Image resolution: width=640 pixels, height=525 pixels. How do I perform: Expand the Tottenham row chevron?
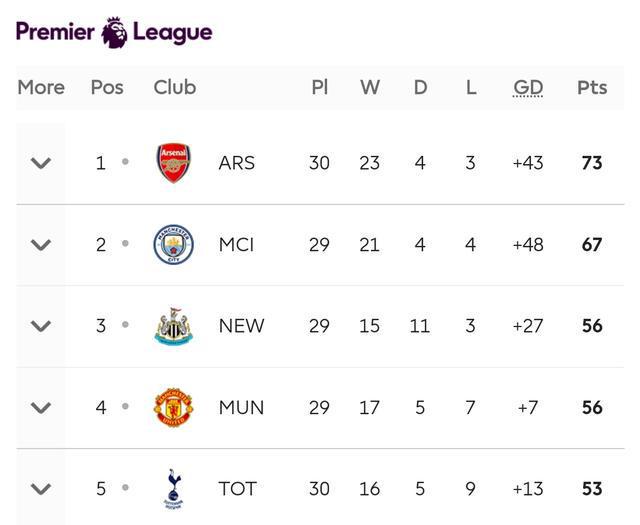point(41,489)
